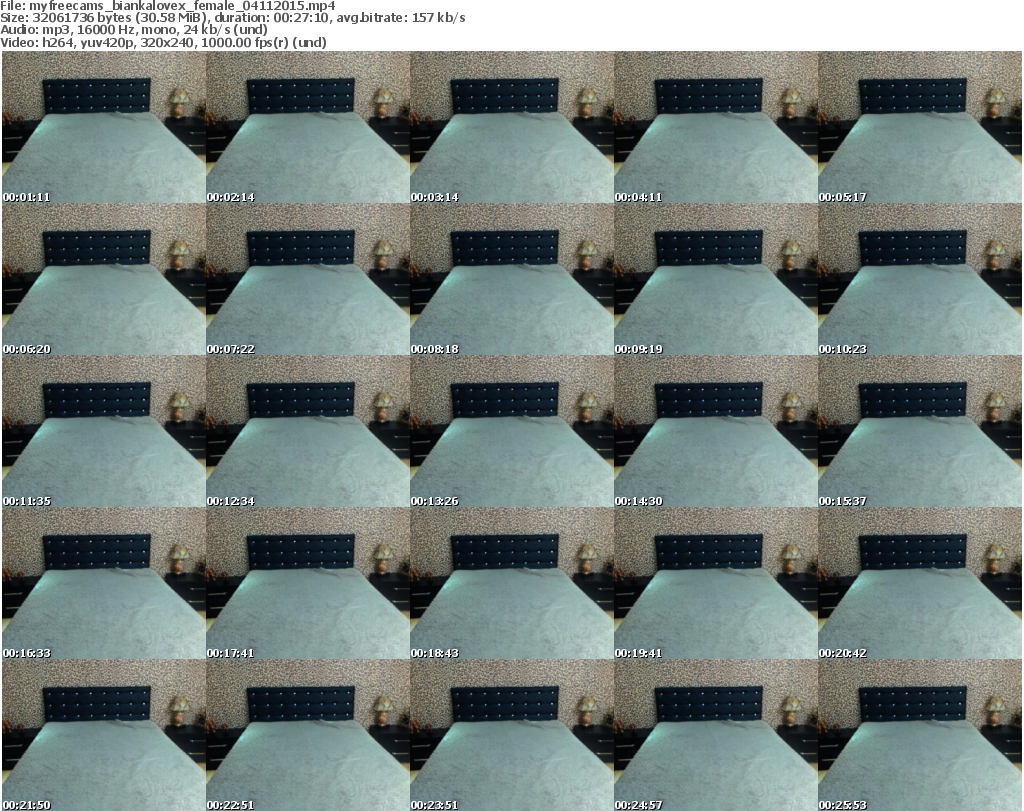Click the Audio mp3 info line

pos(134,30)
